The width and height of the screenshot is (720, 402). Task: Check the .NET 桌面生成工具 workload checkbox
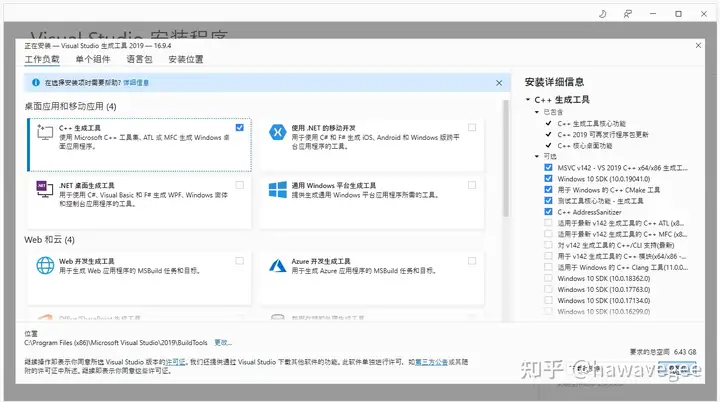[240, 185]
